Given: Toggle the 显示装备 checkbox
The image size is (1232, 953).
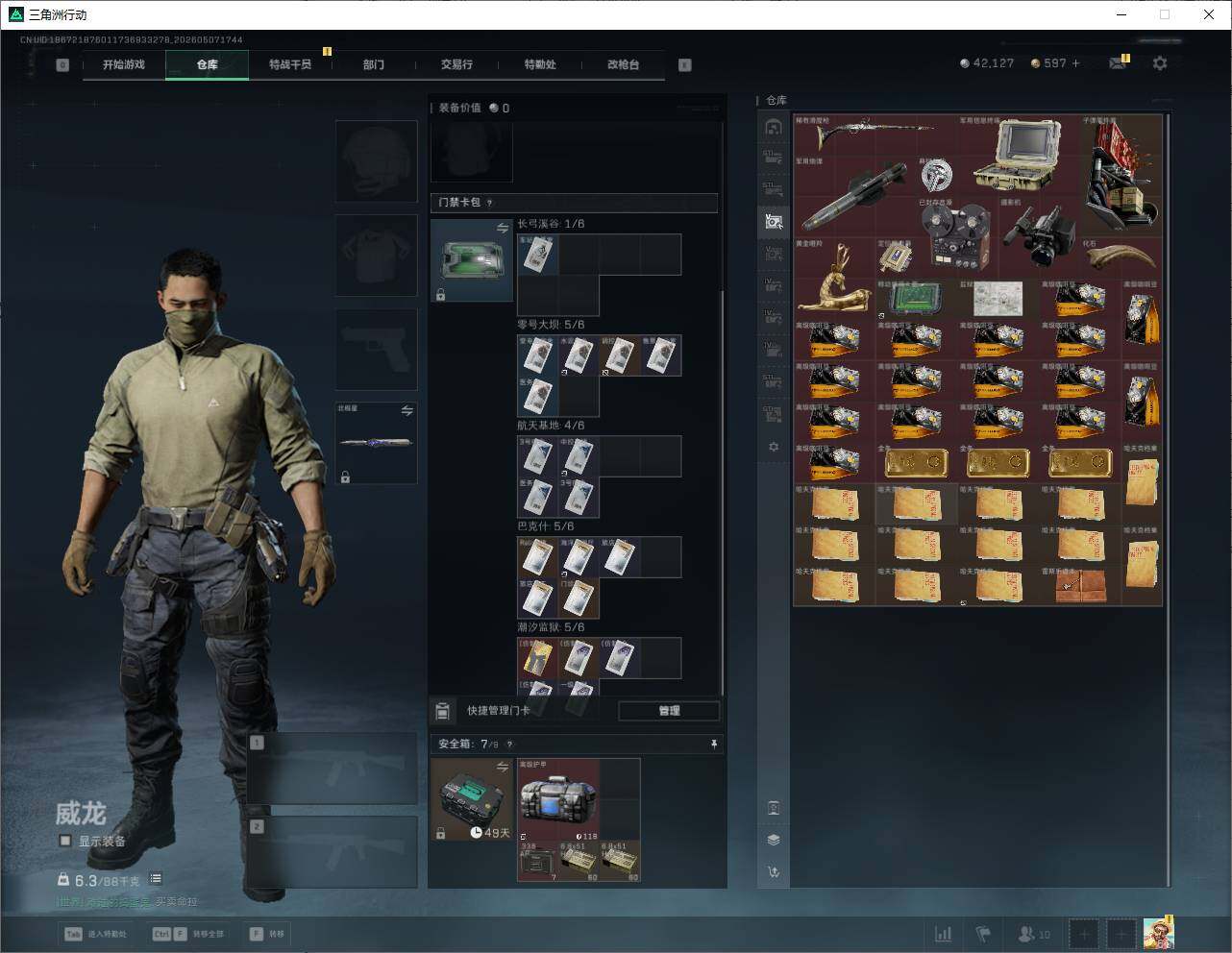Looking at the screenshot, I should (x=65, y=841).
